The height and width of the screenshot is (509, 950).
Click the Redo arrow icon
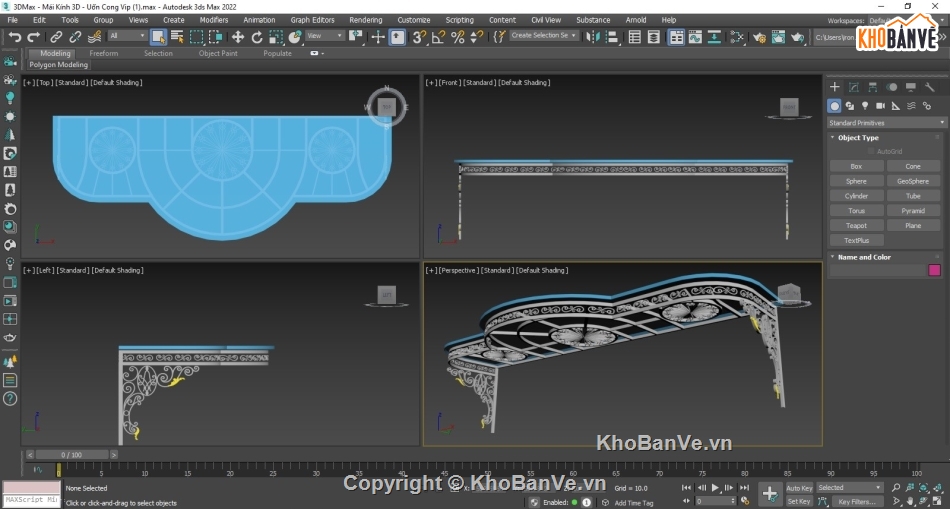click(x=34, y=37)
